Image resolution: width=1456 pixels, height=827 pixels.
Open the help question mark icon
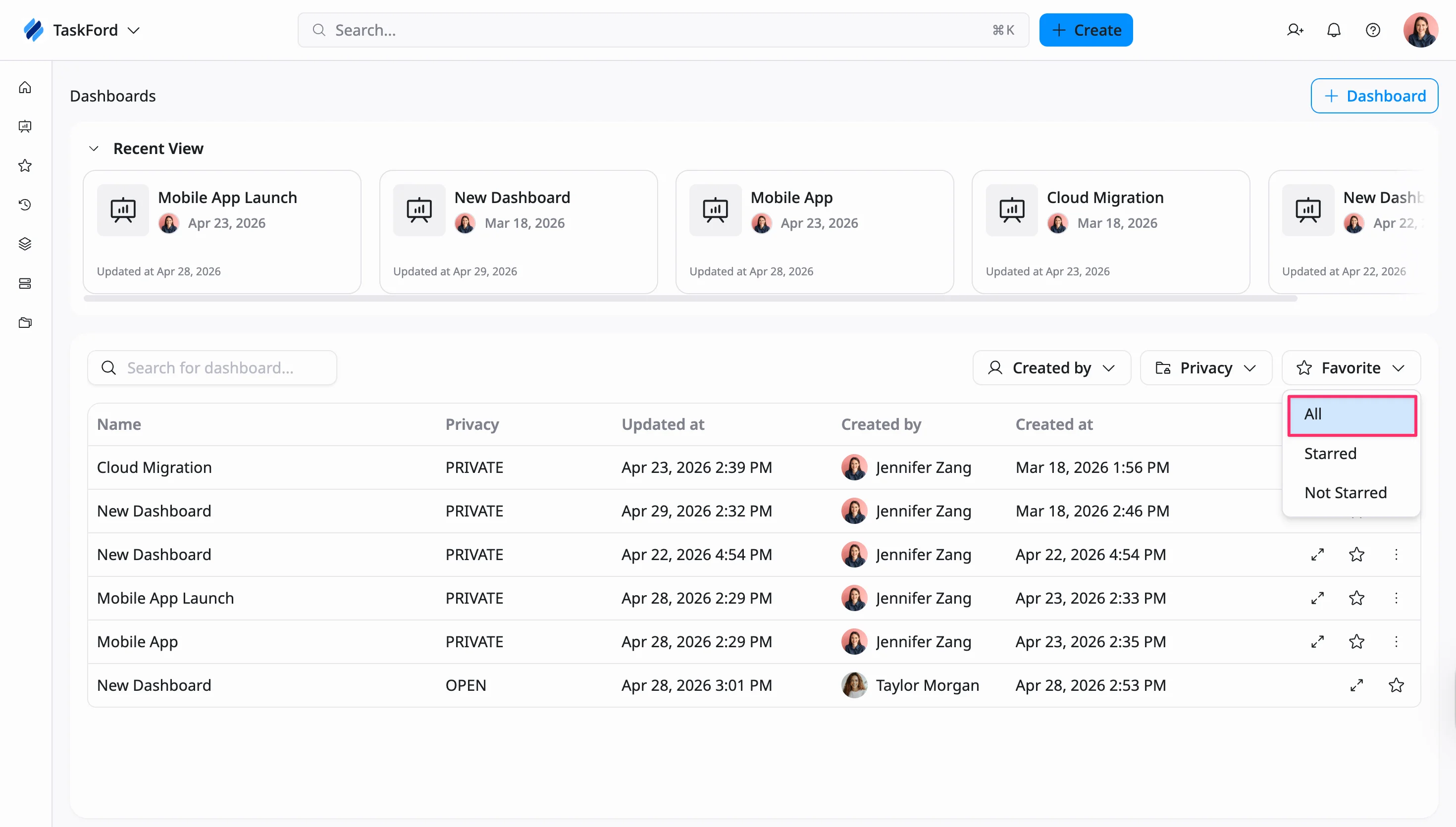(1373, 30)
